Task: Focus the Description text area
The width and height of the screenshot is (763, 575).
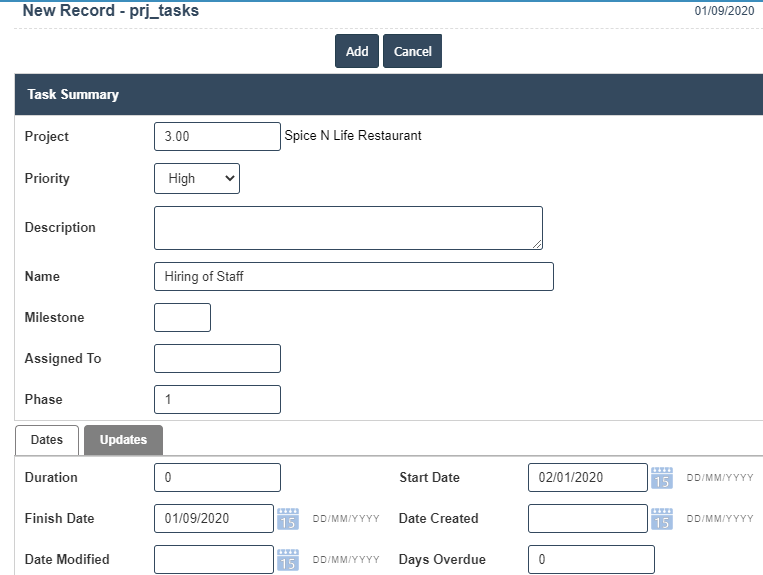Action: [x=348, y=228]
